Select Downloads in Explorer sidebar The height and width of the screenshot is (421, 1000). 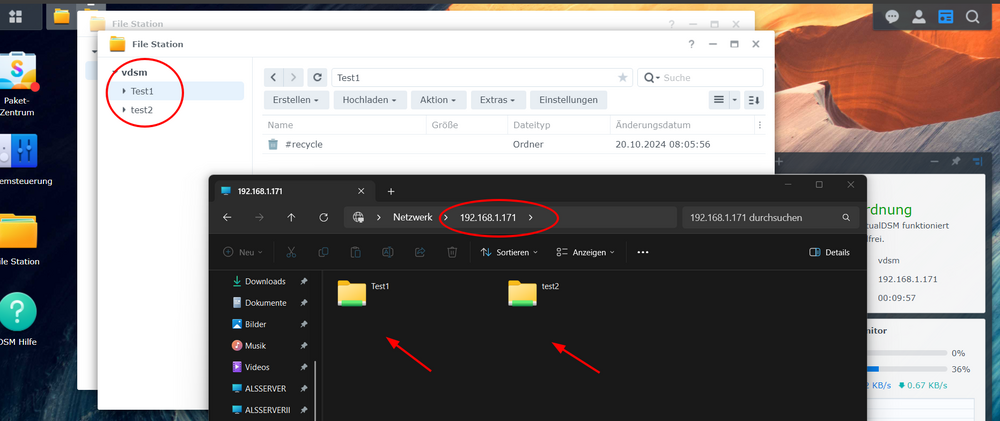[x=265, y=281]
